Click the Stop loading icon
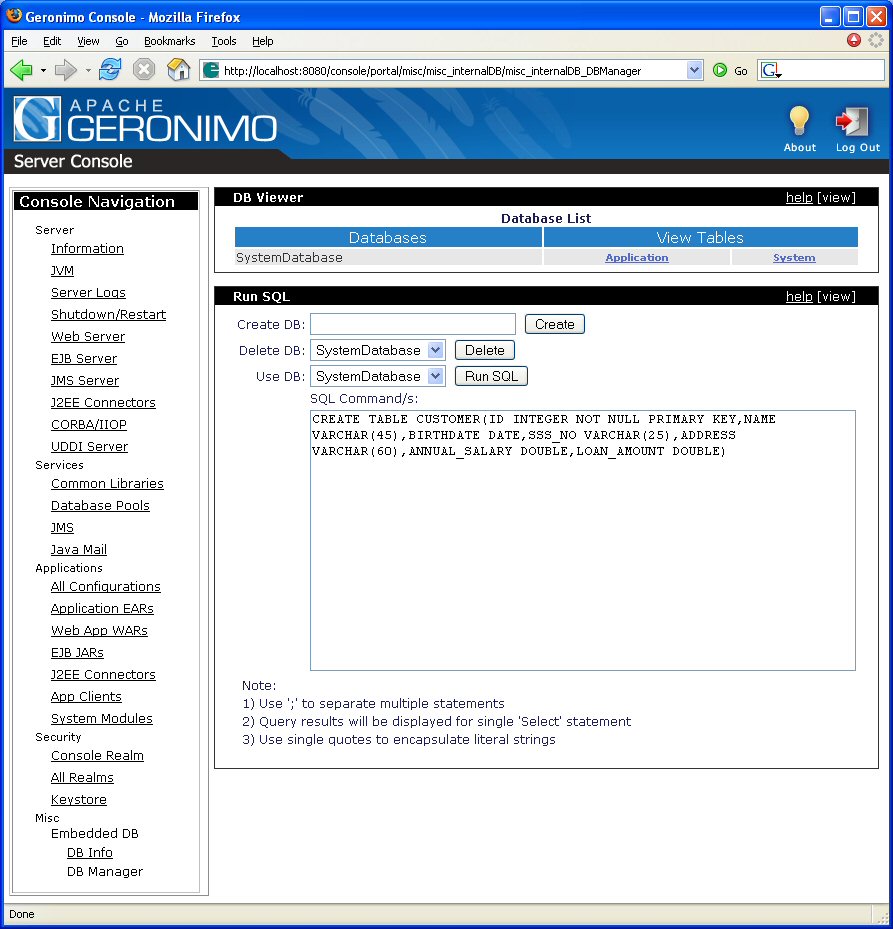The width and height of the screenshot is (893, 929). (144, 70)
